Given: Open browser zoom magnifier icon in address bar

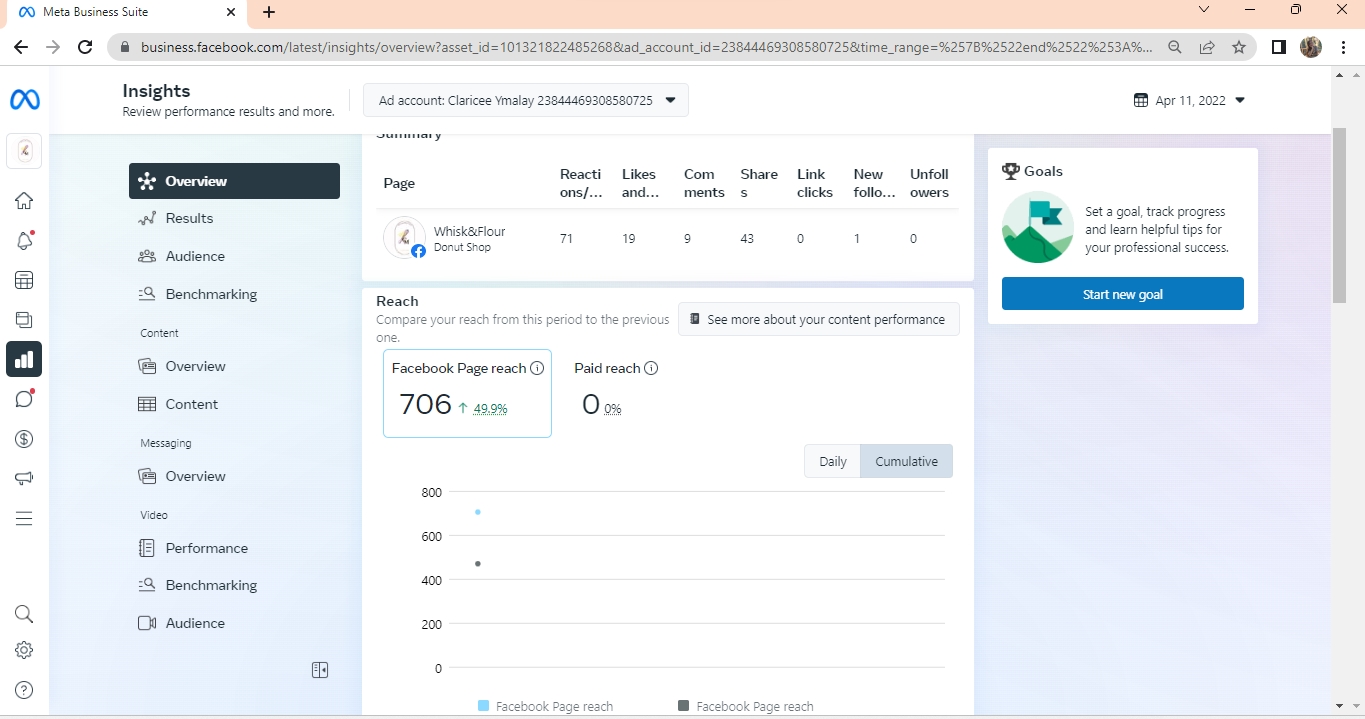Looking at the screenshot, I should [1176, 47].
